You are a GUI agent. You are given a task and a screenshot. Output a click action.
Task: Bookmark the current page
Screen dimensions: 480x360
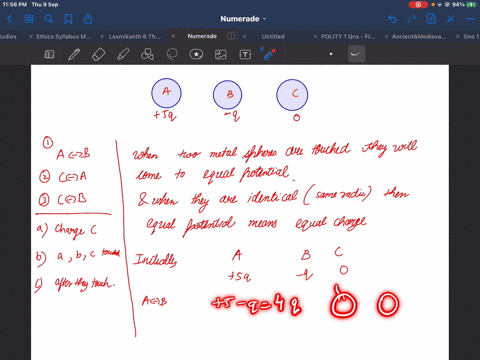pyautogui.click(x=68, y=19)
